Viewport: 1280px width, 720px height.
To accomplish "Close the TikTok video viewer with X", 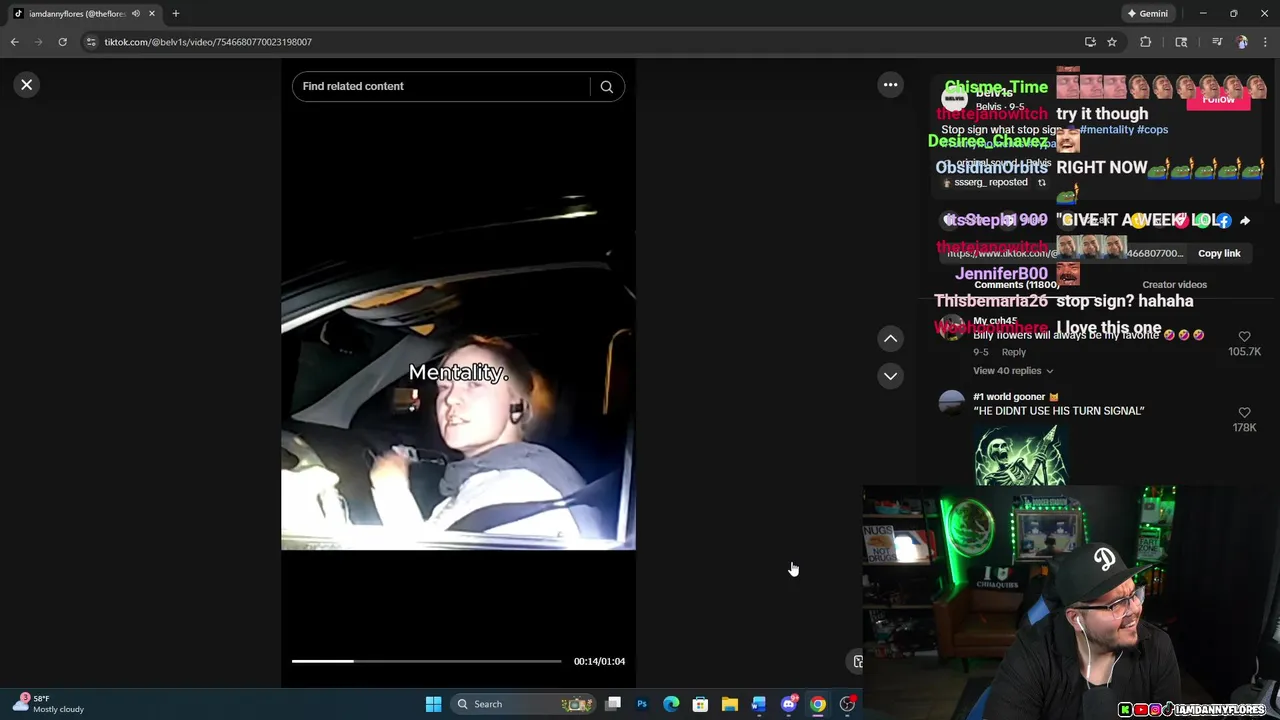I will 27,85.
